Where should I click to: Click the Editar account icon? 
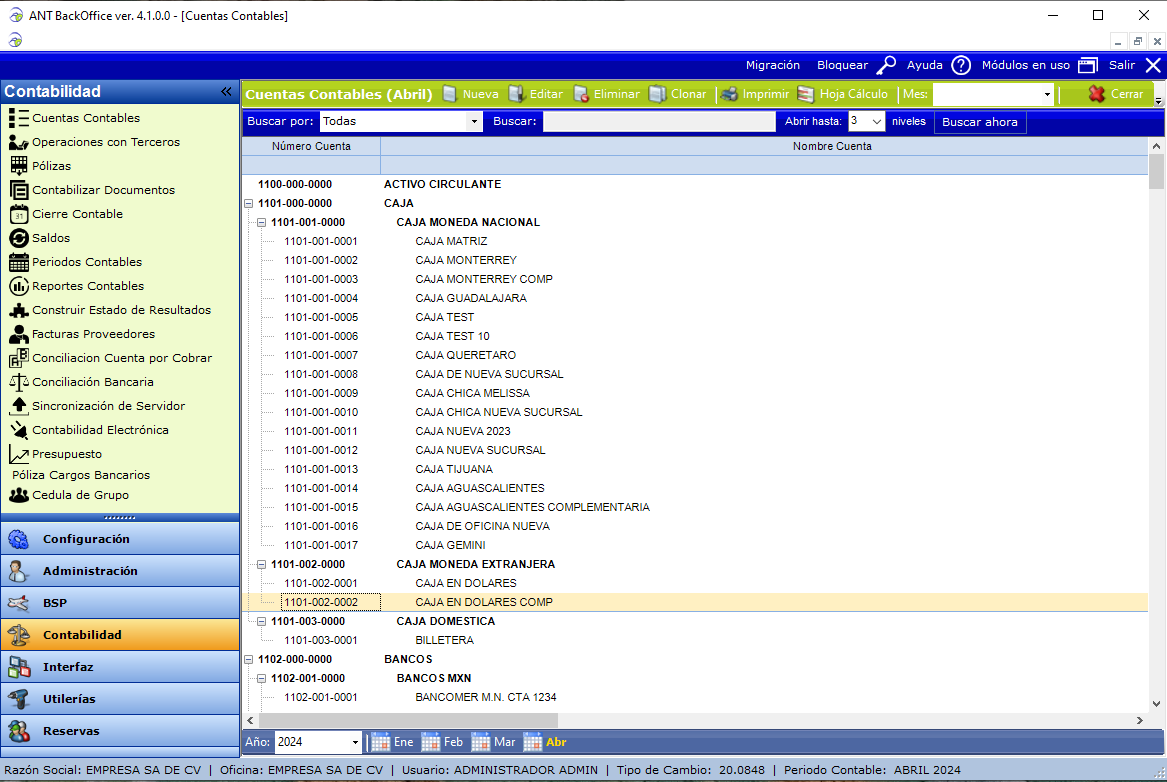pos(517,94)
